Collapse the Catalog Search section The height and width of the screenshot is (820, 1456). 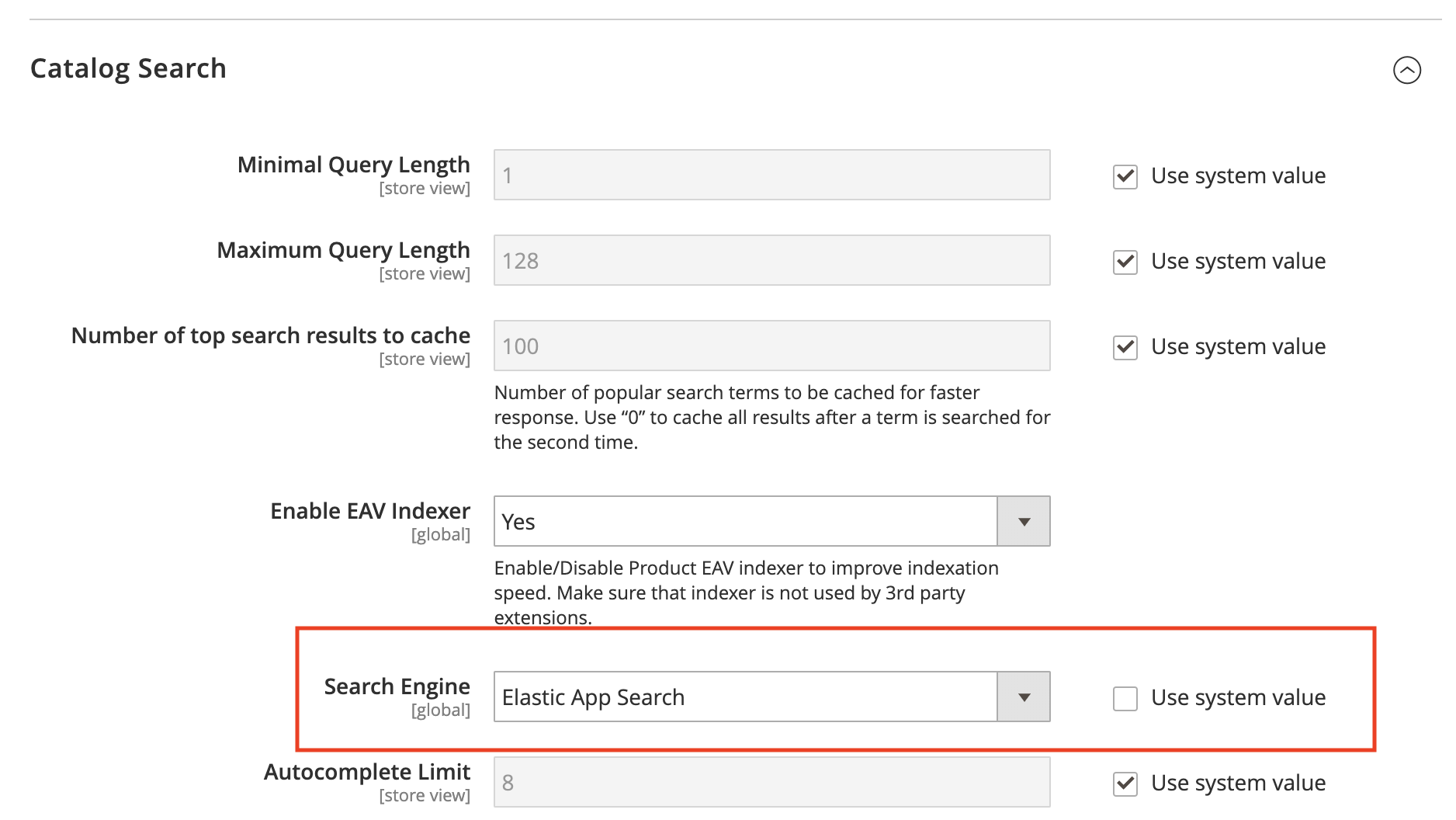[1406, 70]
